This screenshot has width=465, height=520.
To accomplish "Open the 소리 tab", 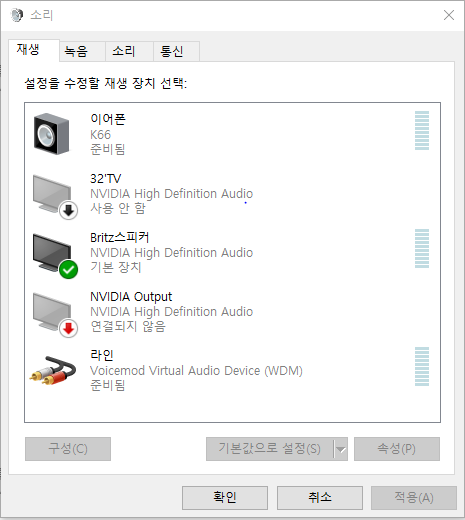I will tap(130, 51).
